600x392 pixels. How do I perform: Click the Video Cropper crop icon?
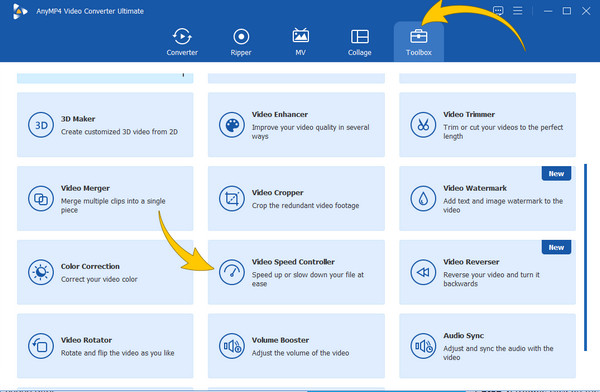232,199
